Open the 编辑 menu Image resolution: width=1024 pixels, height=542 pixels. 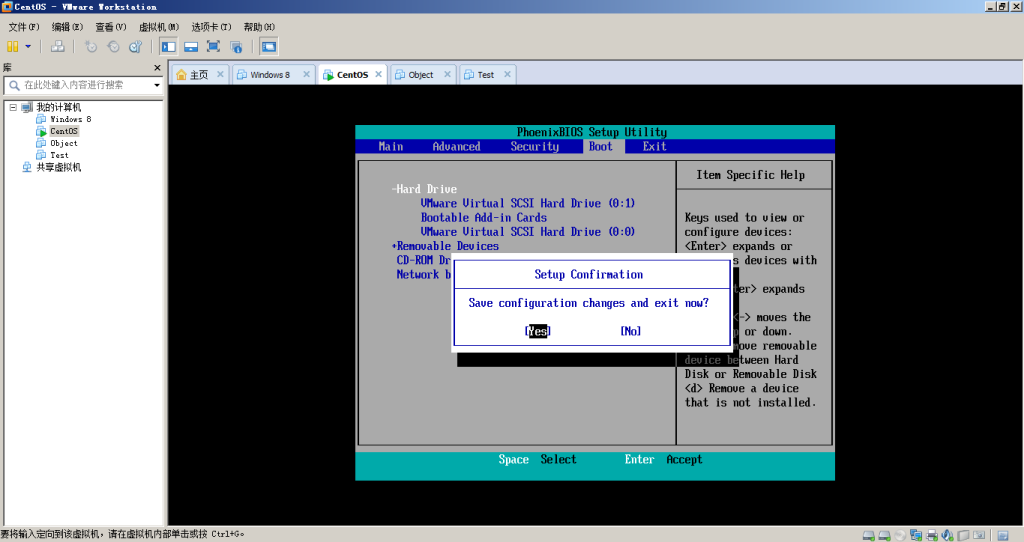tap(67, 27)
